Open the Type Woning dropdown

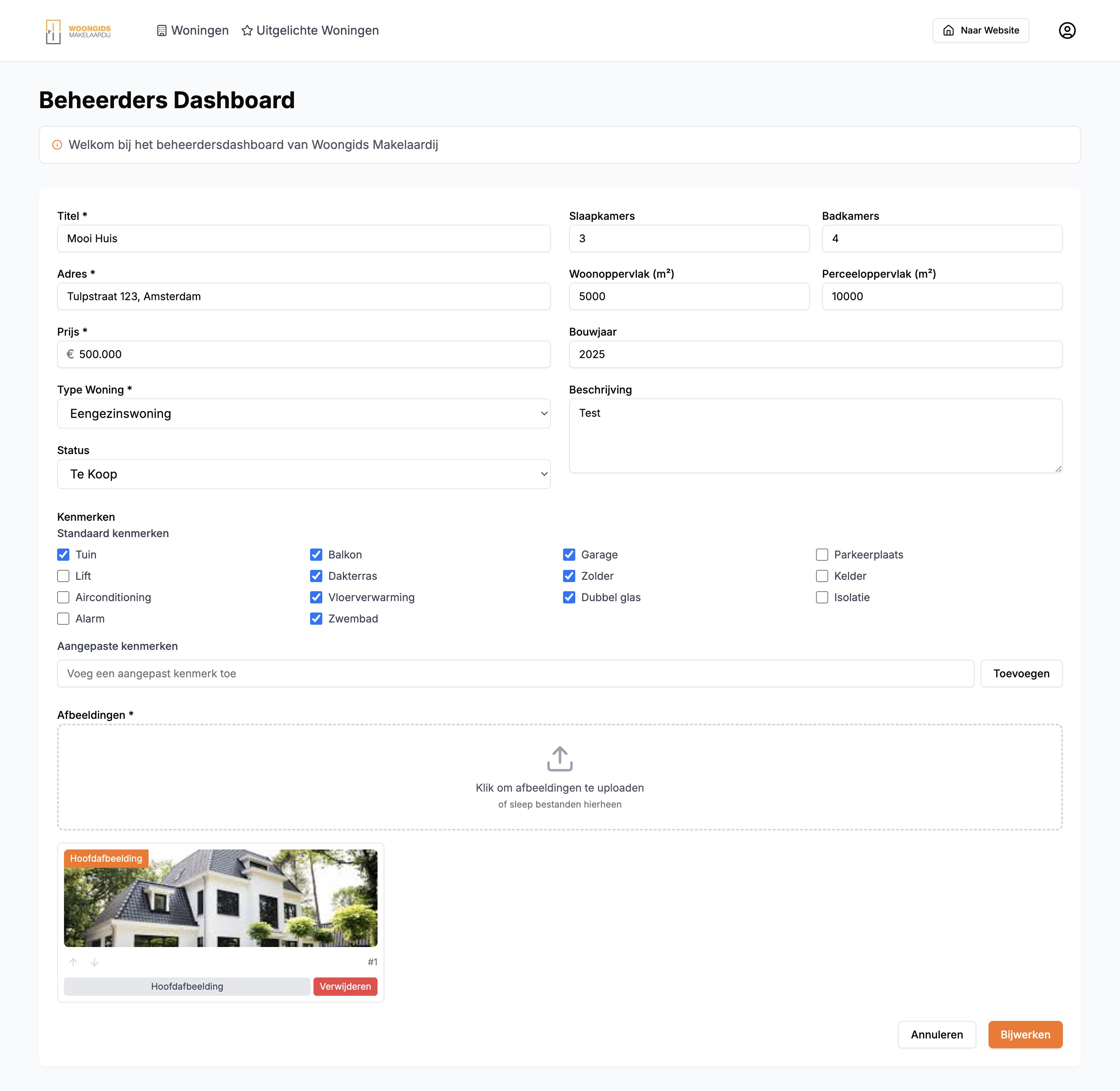pos(304,414)
